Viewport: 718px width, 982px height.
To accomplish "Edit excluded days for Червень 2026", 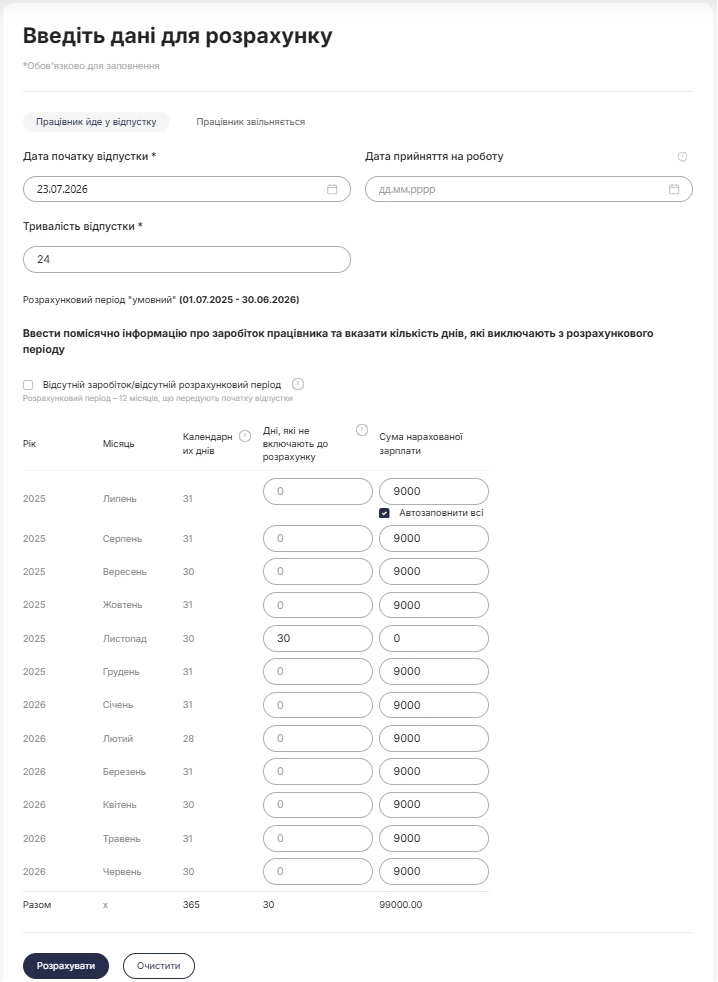I will tap(318, 871).
